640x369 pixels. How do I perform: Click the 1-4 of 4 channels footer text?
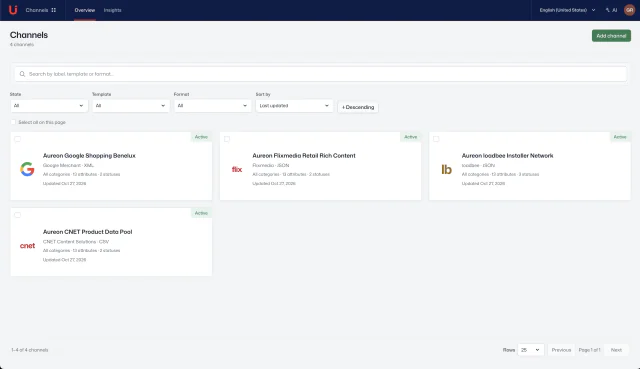(x=30, y=350)
